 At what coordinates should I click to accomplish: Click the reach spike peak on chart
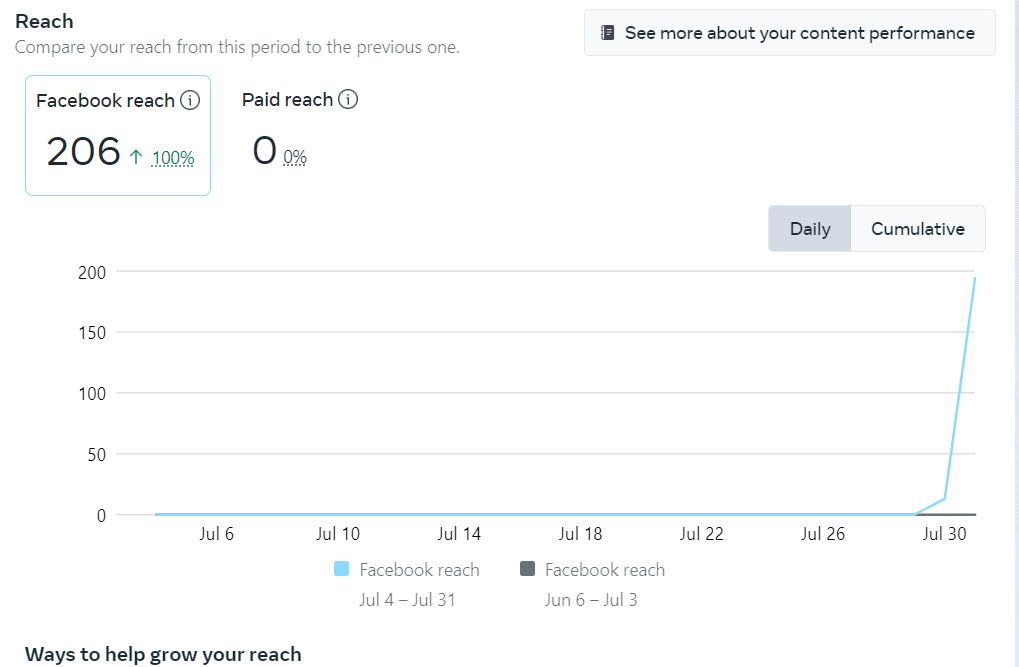coord(975,278)
